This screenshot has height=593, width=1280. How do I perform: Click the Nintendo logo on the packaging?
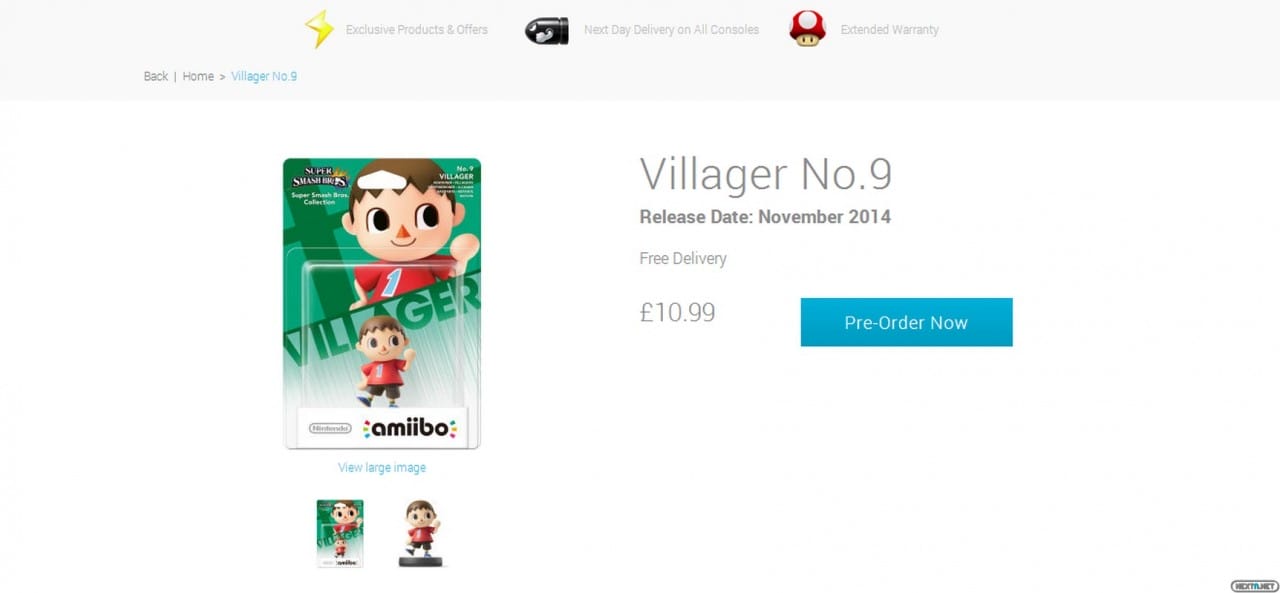(330, 428)
